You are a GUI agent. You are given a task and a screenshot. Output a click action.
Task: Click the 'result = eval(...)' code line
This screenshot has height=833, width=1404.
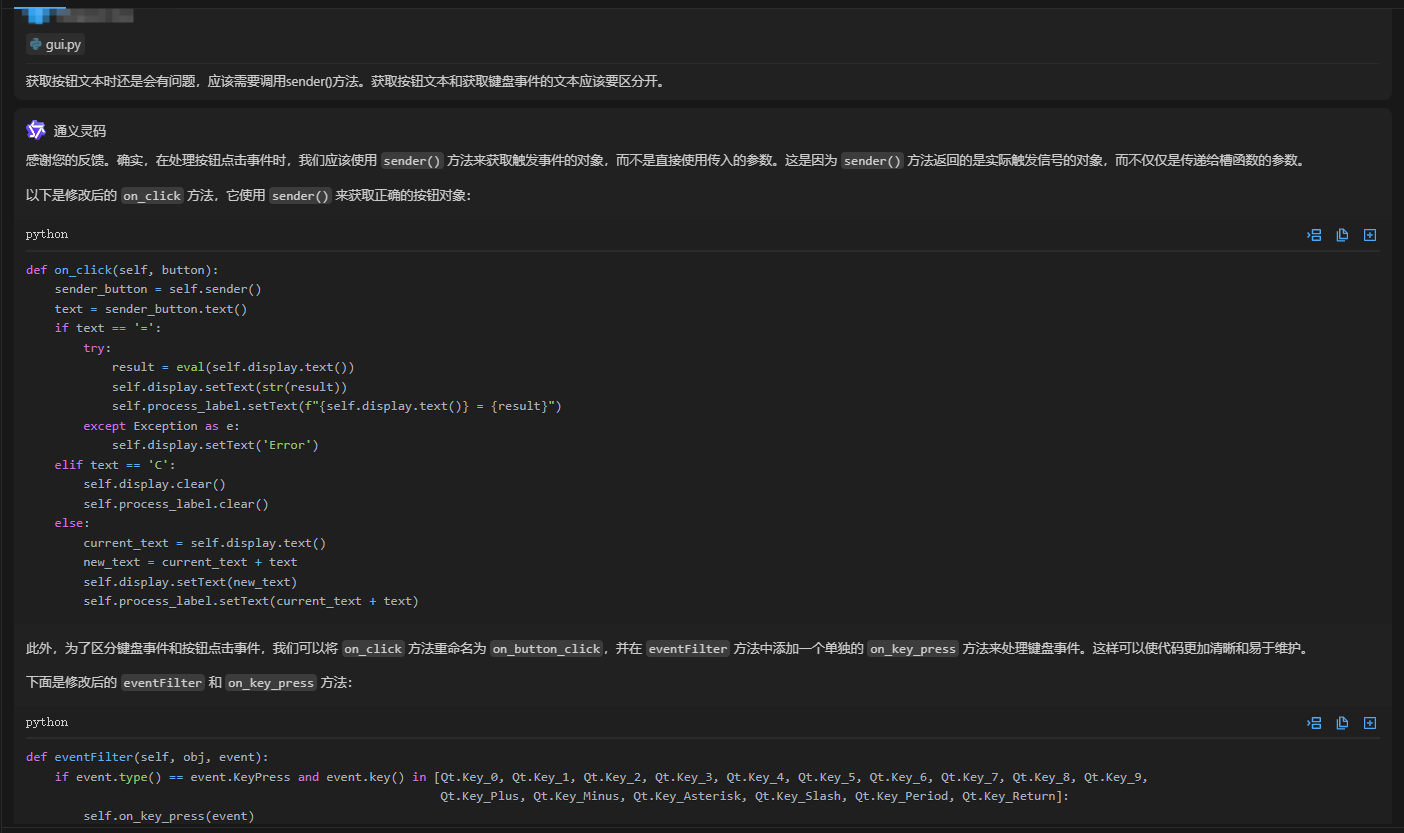pyautogui.click(x=233, y=367)
